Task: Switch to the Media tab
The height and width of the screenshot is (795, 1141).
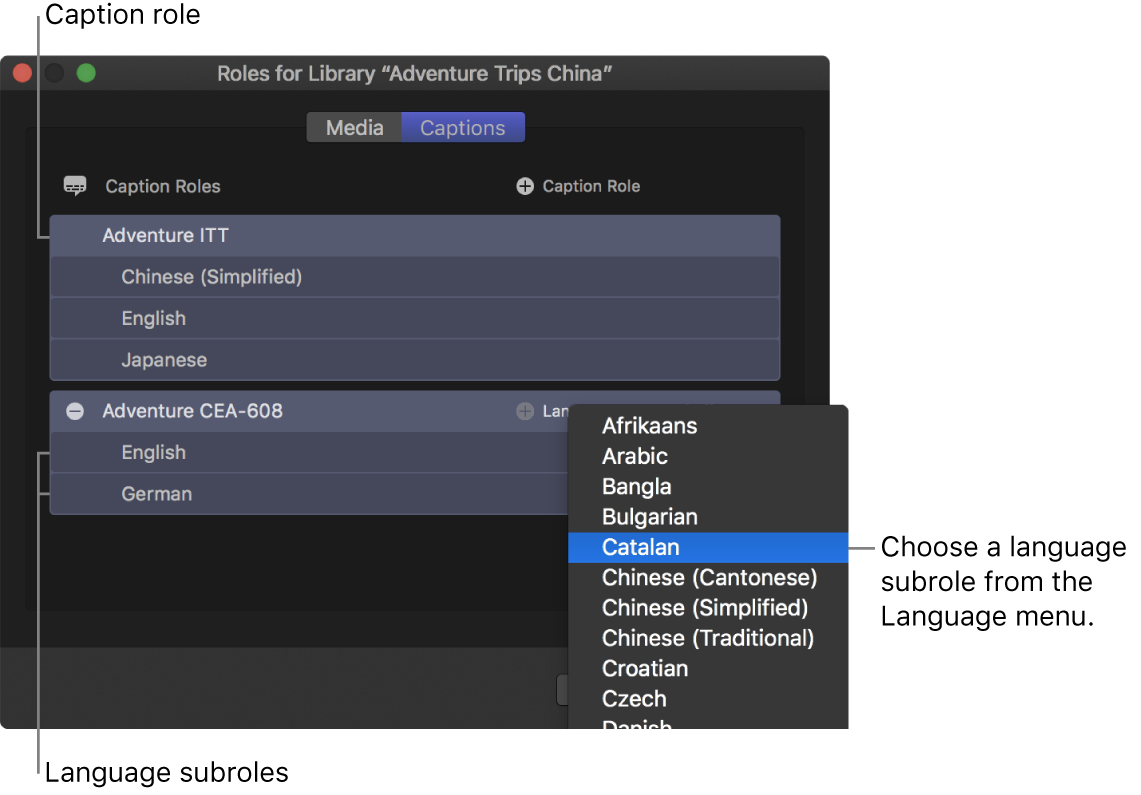Action: [x=354, y=128]
